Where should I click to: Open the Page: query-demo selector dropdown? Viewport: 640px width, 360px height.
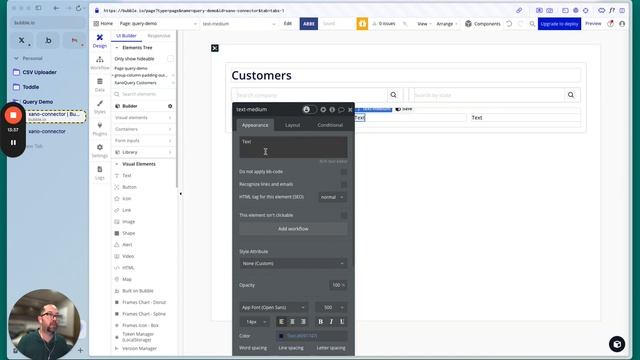tap(158, 24)
